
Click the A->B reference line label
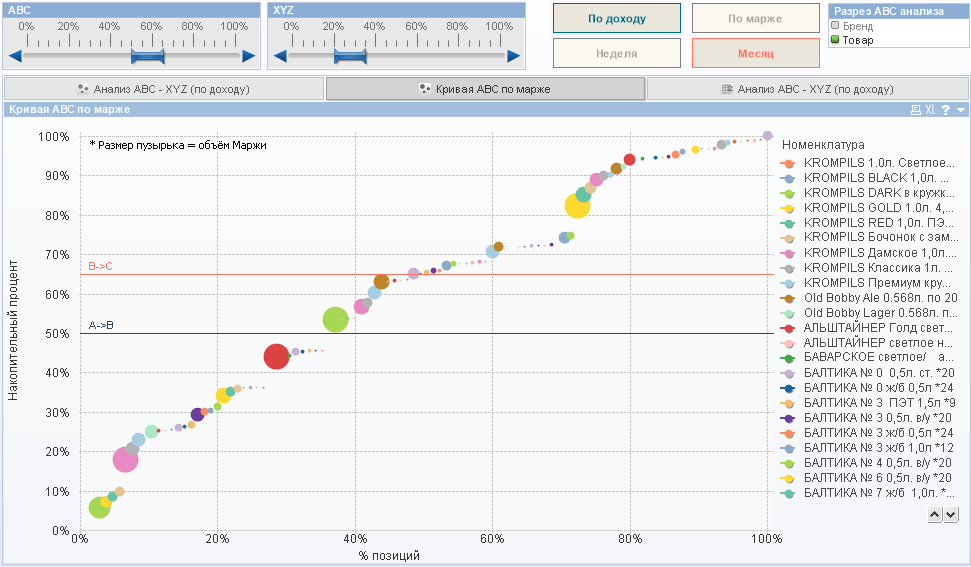click(x=101, y=325)
